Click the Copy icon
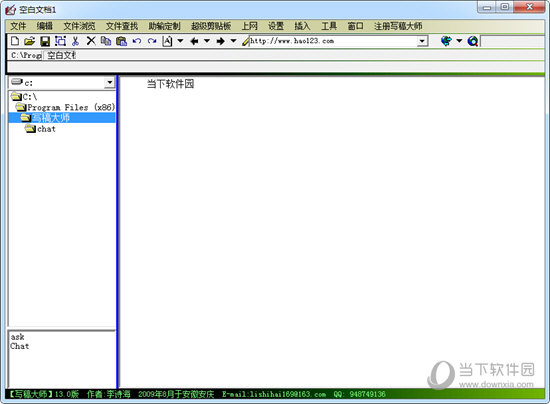The height and width of the screenshot is (404, 550). click(106, 41)
